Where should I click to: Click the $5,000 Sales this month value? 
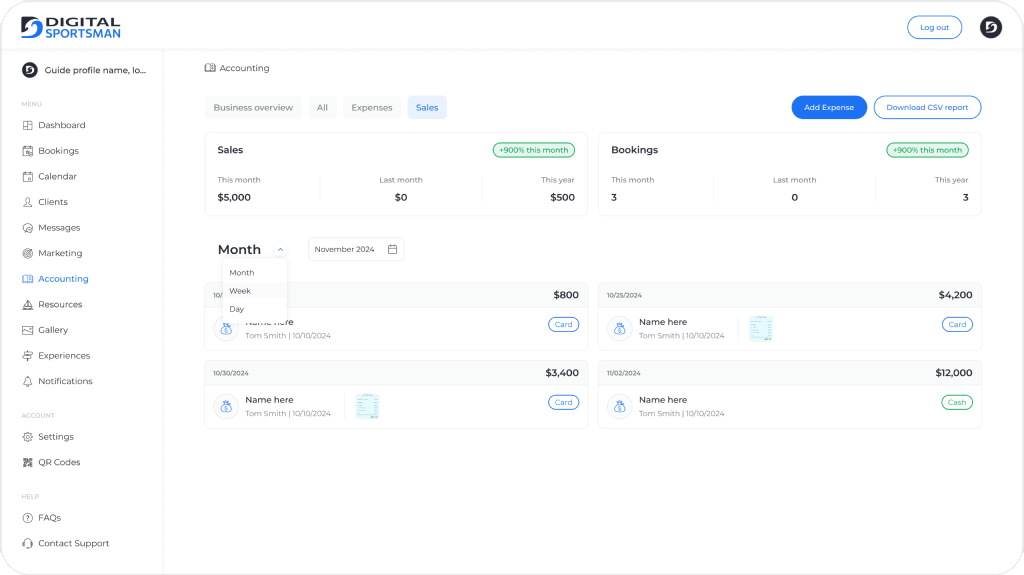tap(234, 197)
